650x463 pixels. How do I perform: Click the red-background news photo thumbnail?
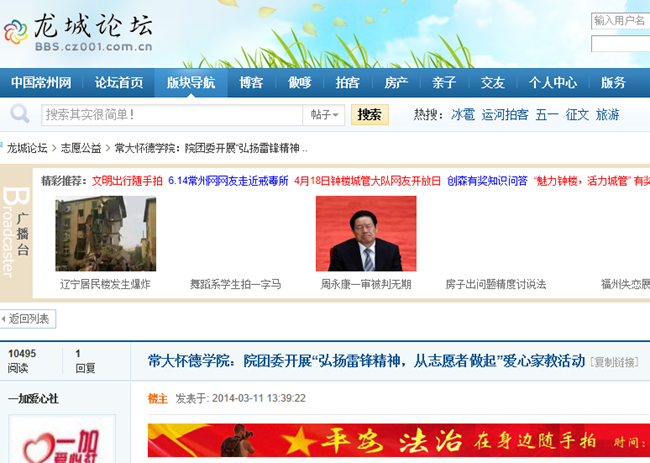point(366,233)
